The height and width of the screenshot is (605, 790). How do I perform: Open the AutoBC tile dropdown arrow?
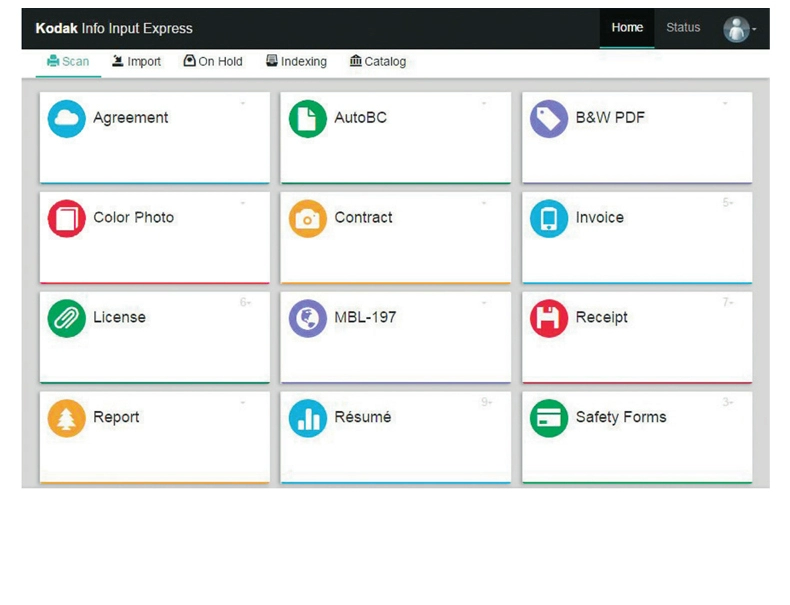(x=484, y=103)
